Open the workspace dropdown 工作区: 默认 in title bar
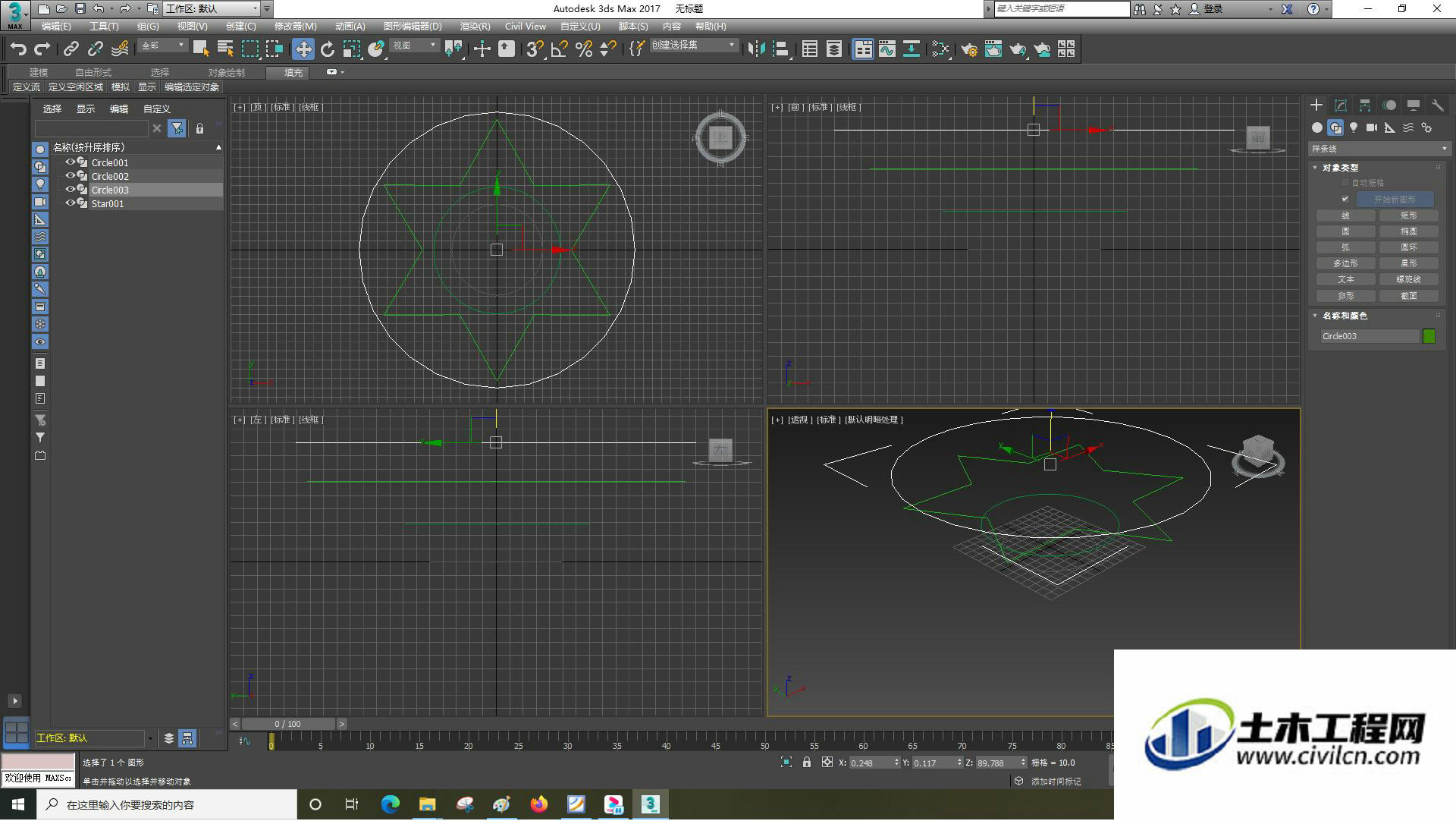Viewport: 1456px width, 821px height. pyautogui.click(x=212, y=8)
